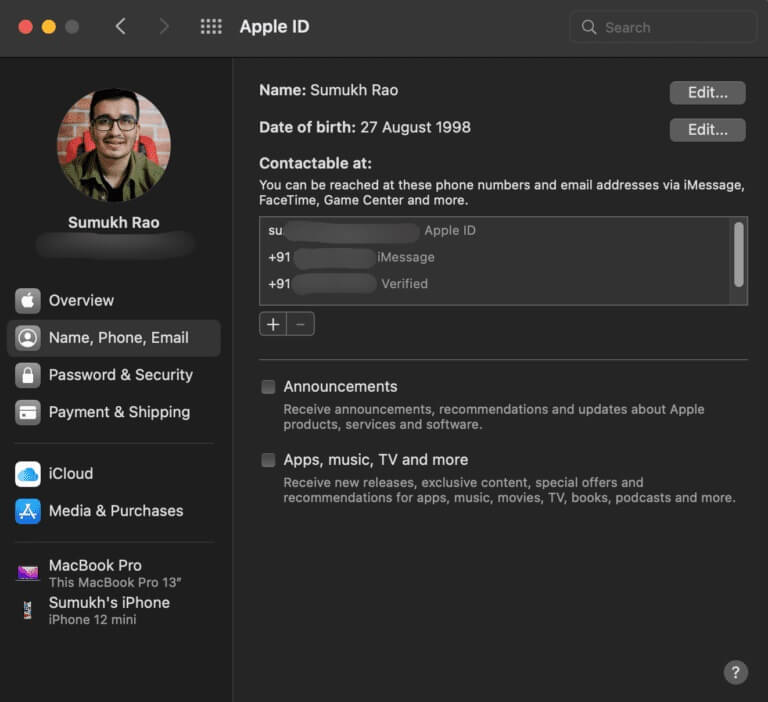The height and width of the screenshot is (702, 768).
Task: Go forward with the right chevron
Action: pos(164,26)
